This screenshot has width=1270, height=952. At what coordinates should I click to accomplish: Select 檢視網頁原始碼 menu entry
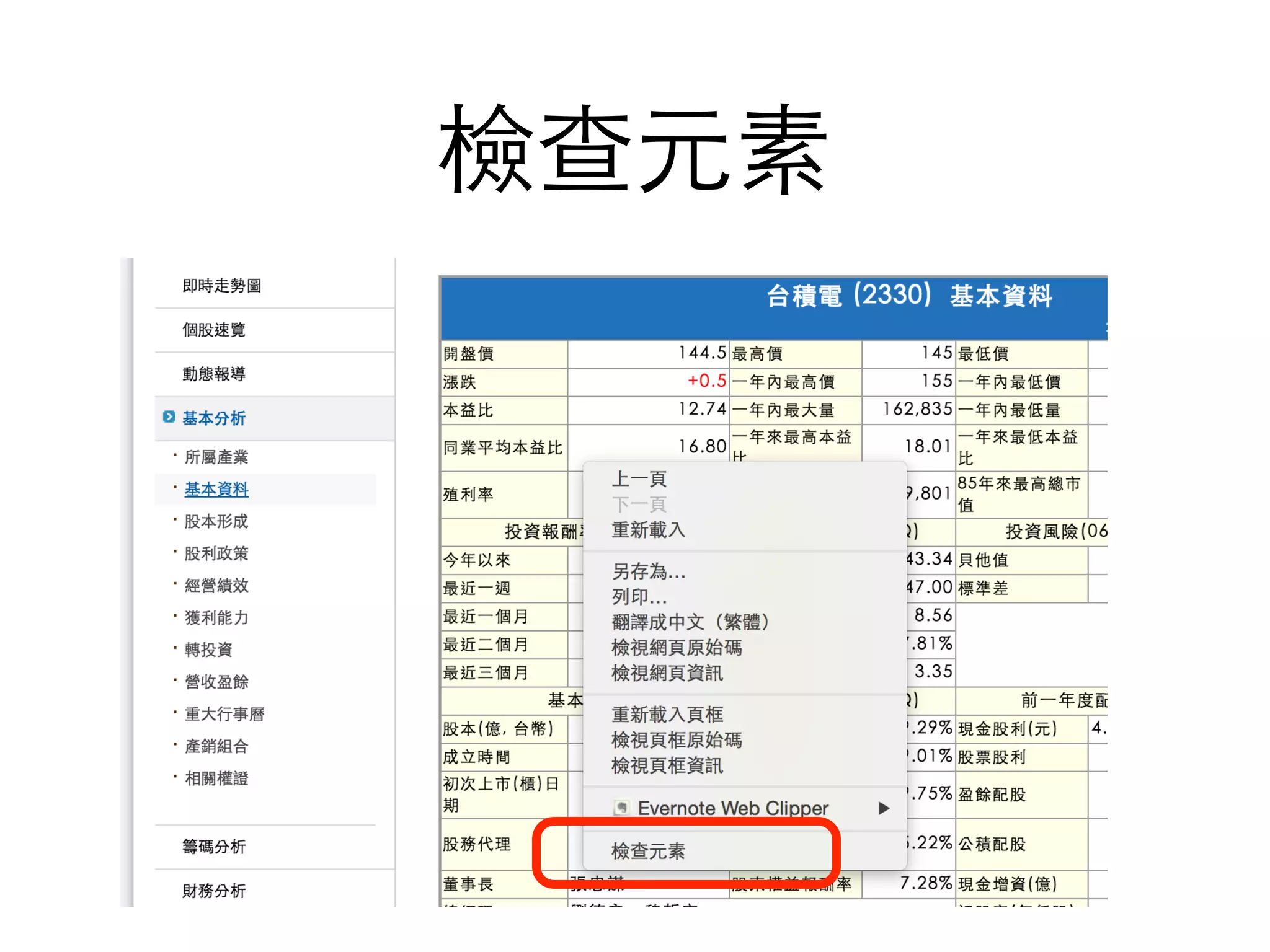click(x=677, y=647)
